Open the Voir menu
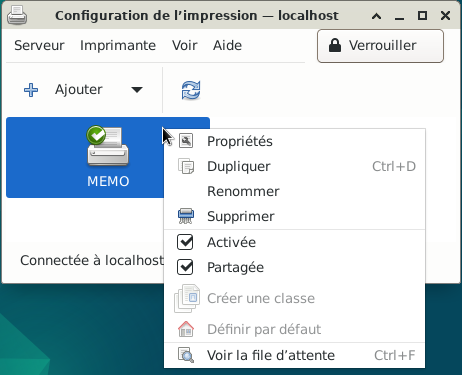Screen dimensions: 462x375 [x=185, y=45]
